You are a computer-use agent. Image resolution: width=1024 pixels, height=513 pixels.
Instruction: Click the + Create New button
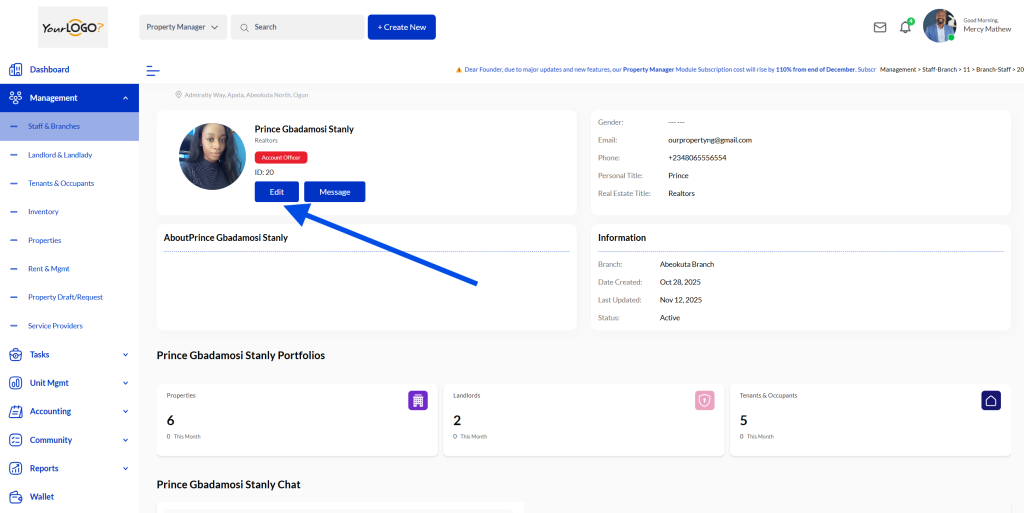(x=401, y=27)
